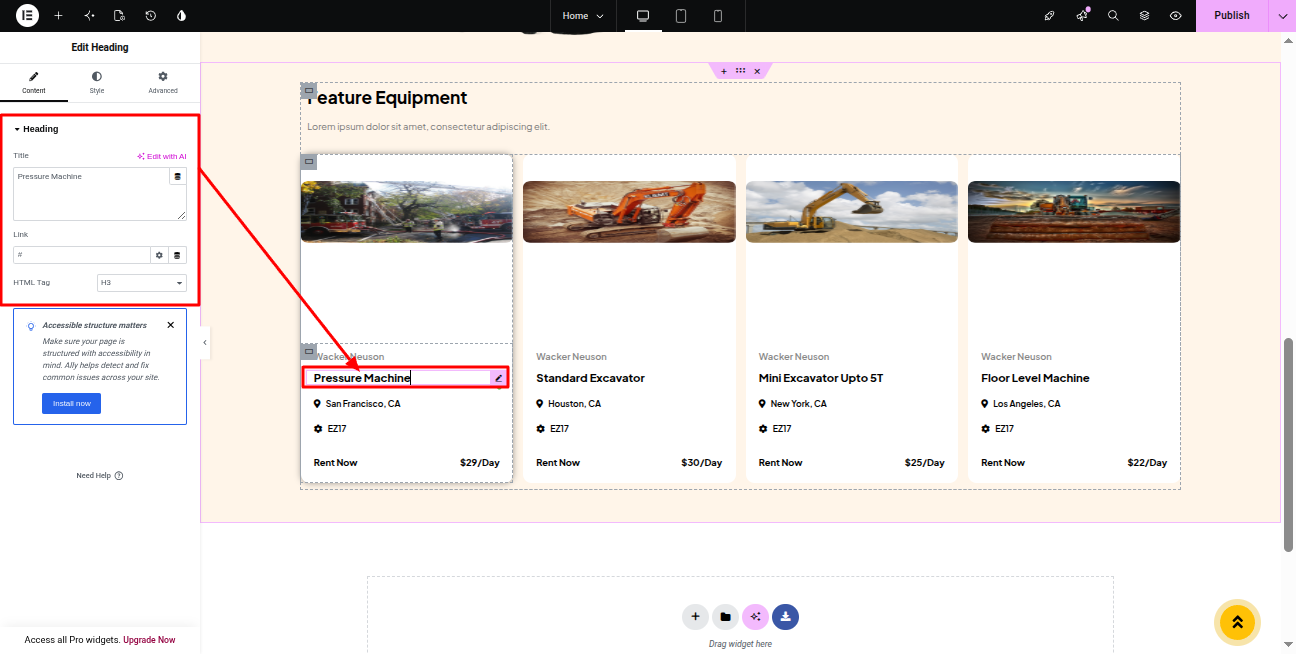Open the rocket launch icon in top bar
The width and height of the screenshot is (1296, 654).
[1049, 16]
